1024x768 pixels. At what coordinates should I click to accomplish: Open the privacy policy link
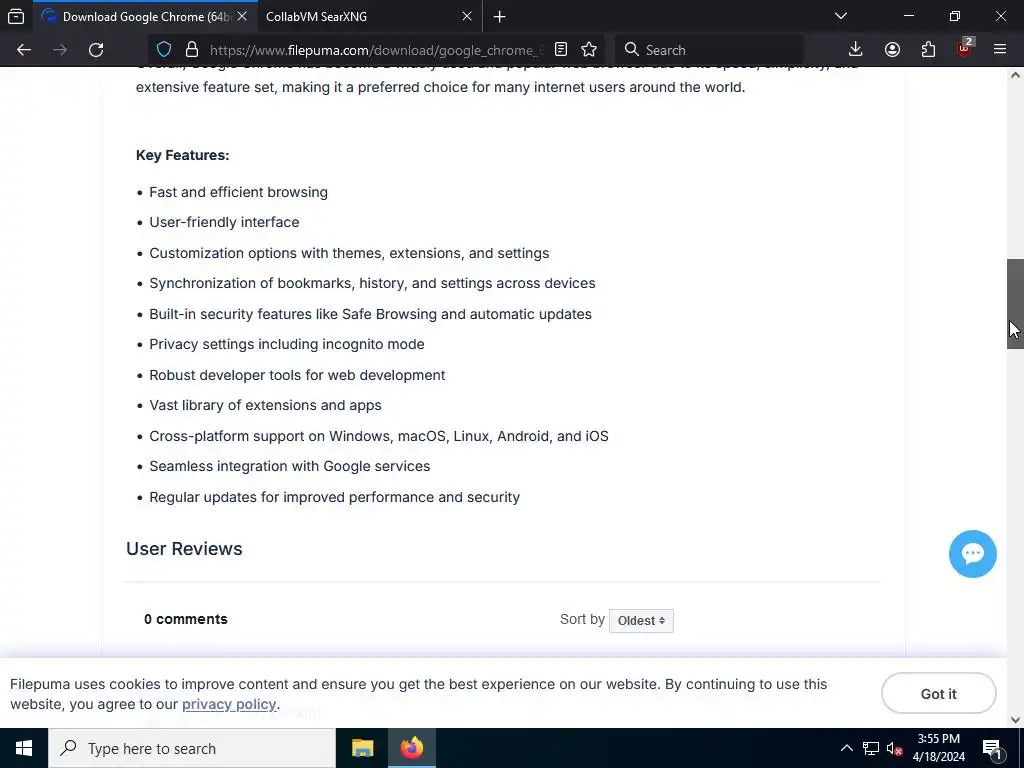click(x=229, y=704)
